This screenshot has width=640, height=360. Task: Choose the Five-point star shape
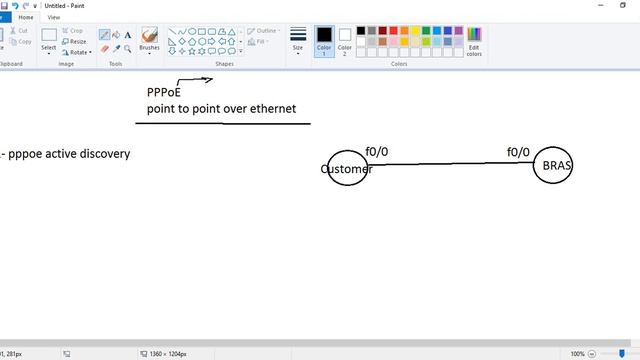192,51
